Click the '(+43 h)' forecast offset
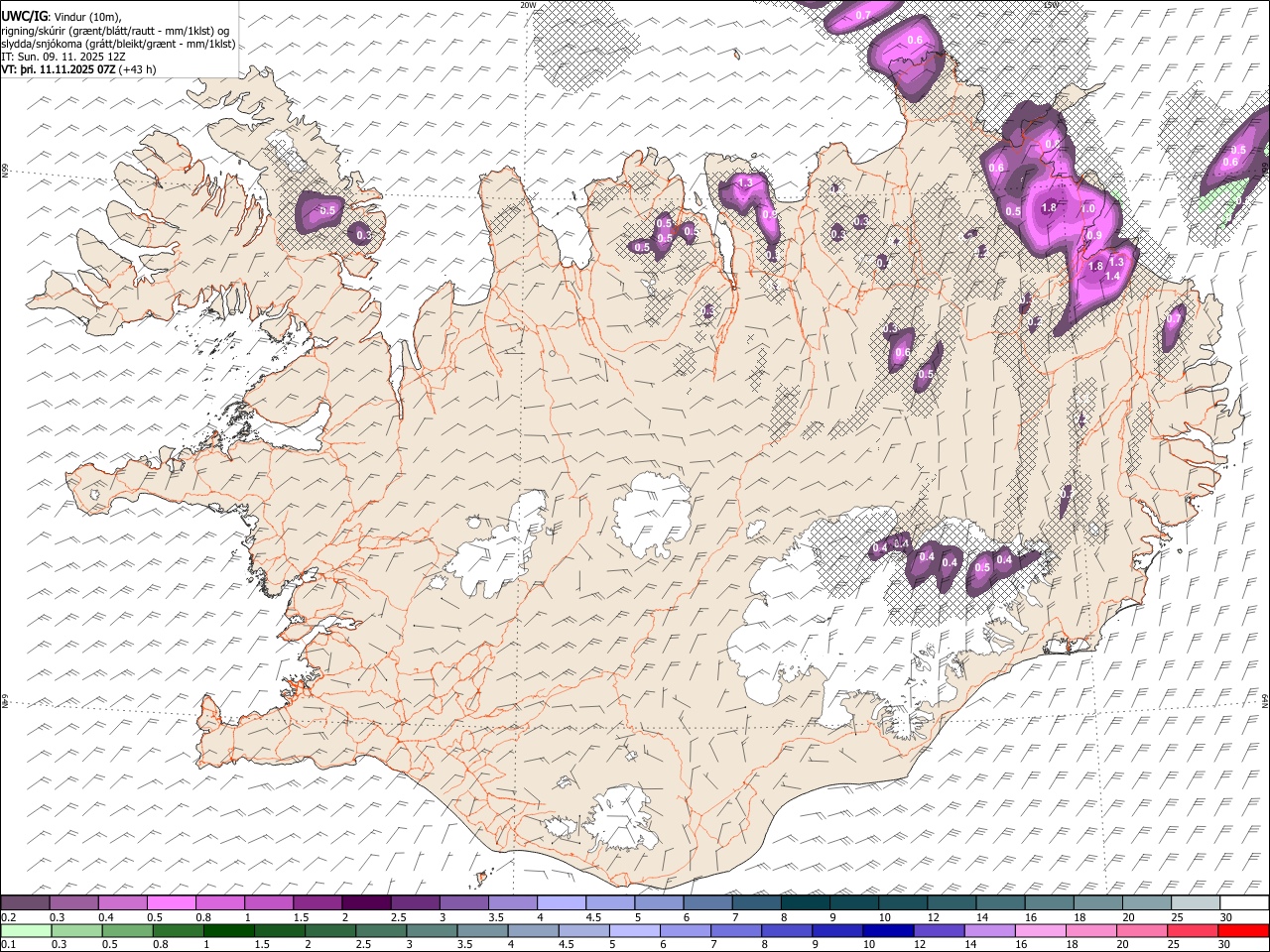This screenshot has width=1270, height=952. pyautogui.click(x=137, y=69)
